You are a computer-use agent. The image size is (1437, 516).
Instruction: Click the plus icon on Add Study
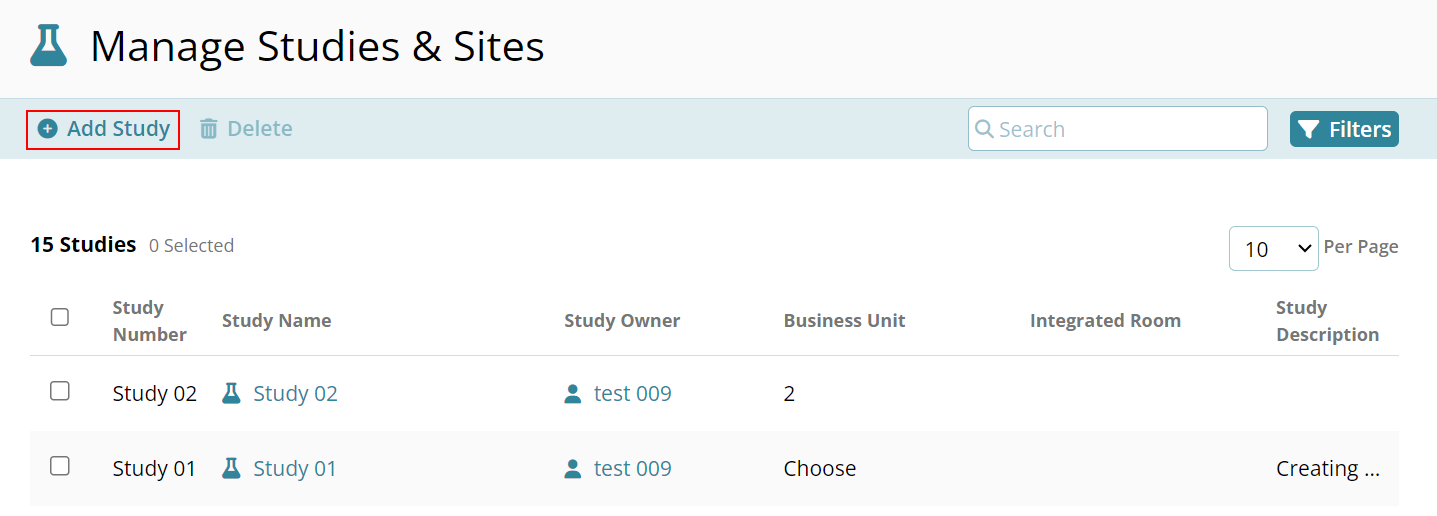(x=47, y=129)
